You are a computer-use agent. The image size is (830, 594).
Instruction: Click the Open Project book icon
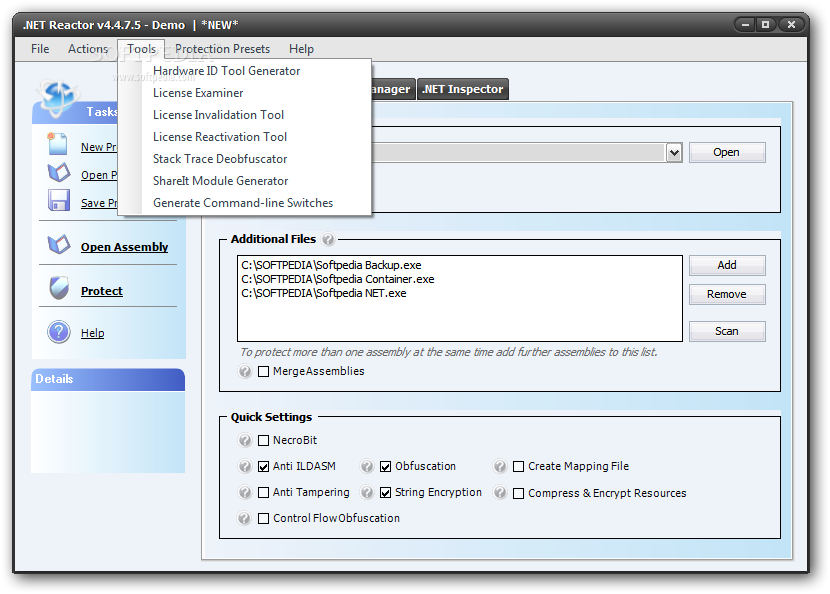(x=59, y=173)
